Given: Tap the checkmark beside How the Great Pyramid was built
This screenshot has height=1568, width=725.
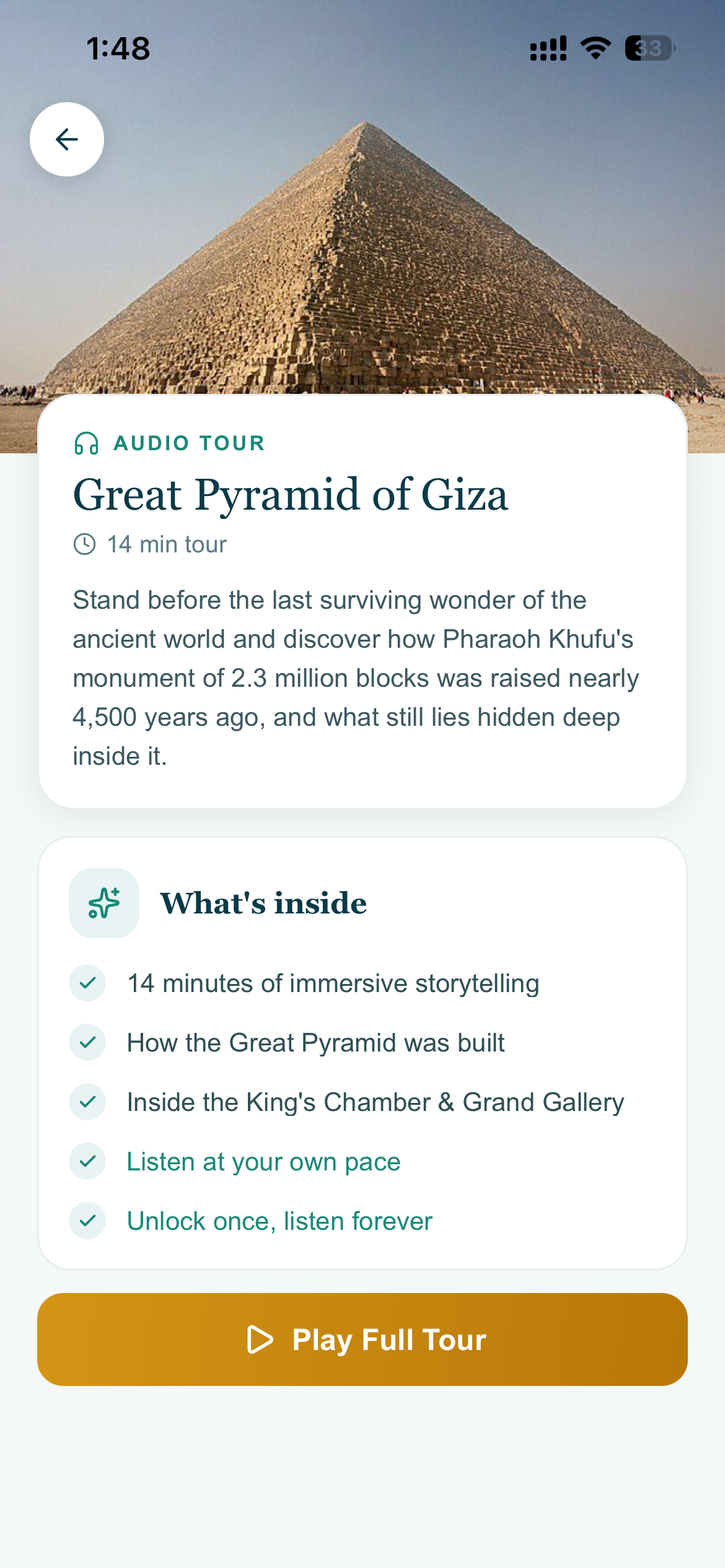Looking at the screenshot, I should [87, 1042].
